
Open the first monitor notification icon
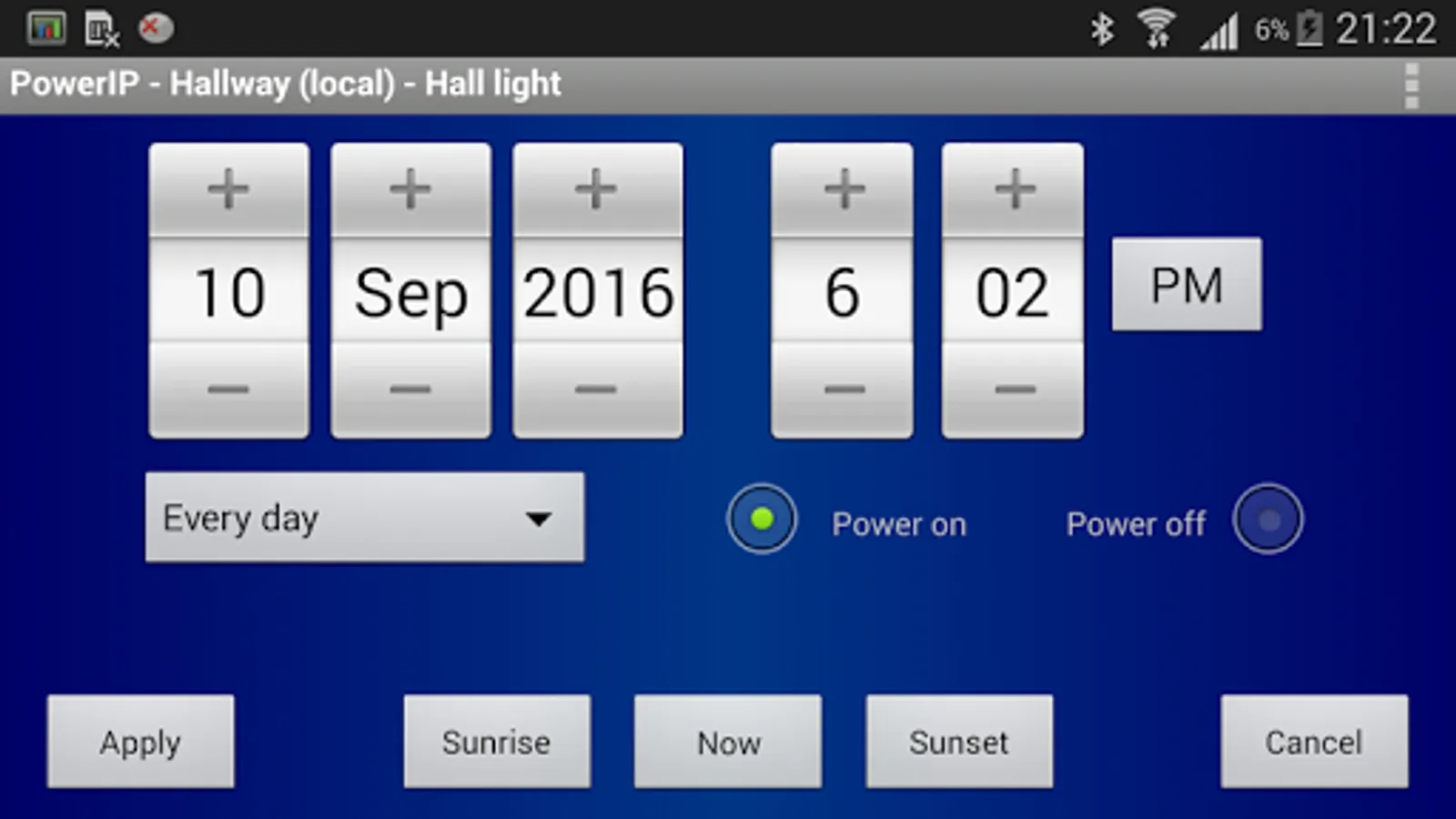tap(45, 29)
